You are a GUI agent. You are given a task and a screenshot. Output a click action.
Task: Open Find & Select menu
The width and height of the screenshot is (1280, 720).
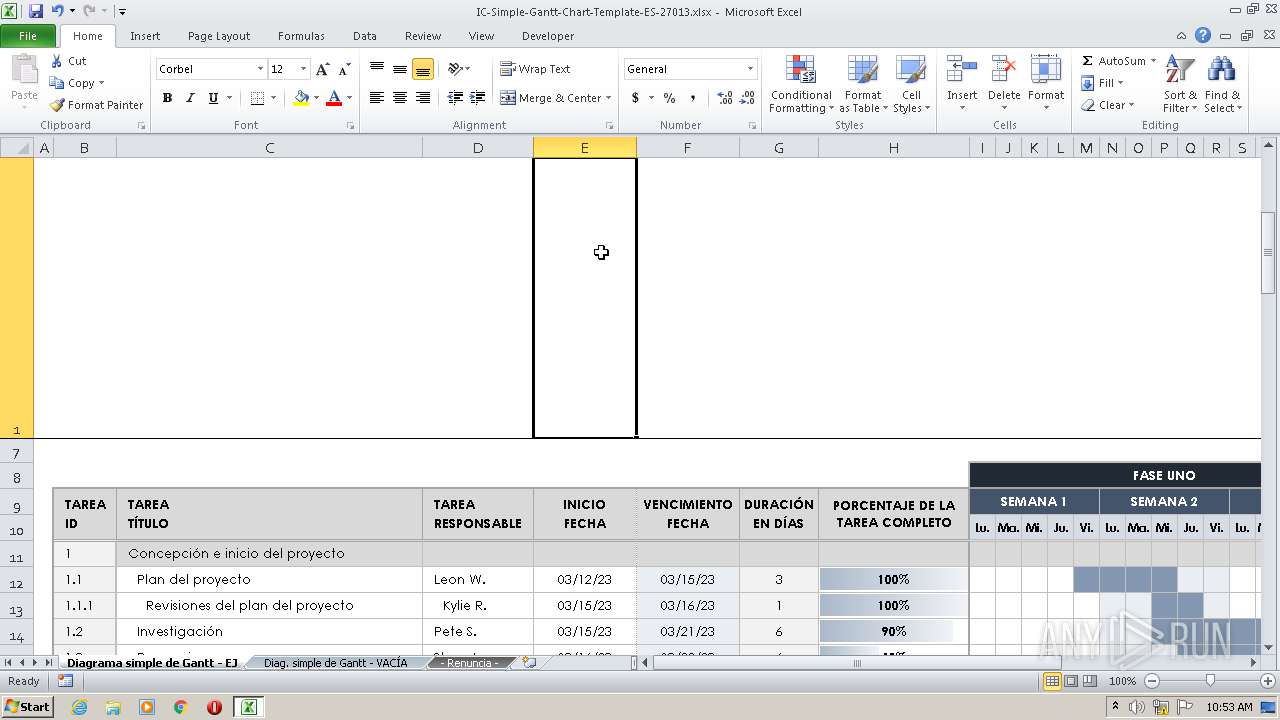click(x=1222, y=84)
